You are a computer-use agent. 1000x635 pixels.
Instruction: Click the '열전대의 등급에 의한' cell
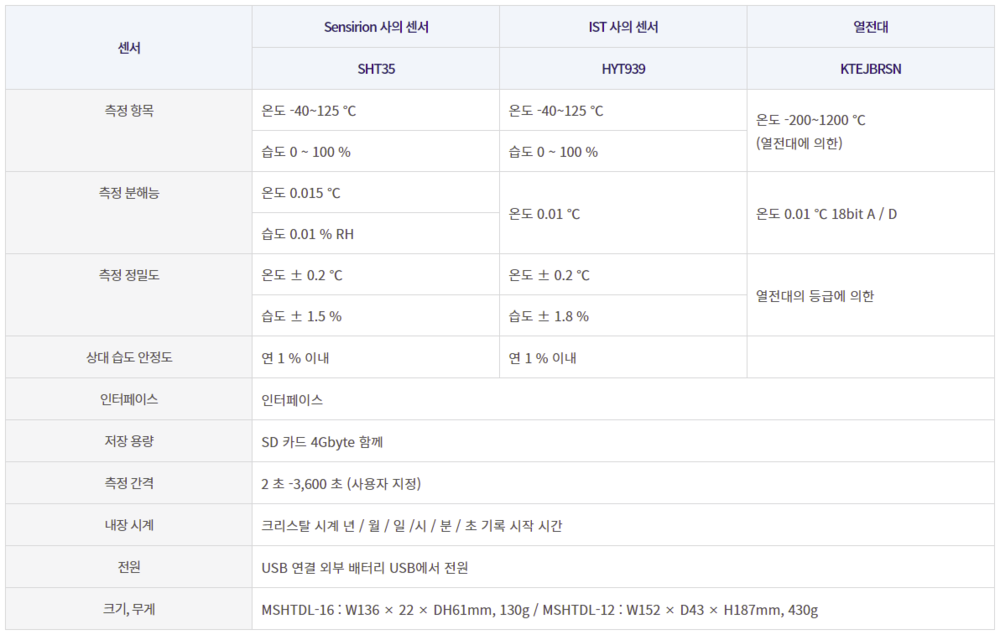point(815,296)
